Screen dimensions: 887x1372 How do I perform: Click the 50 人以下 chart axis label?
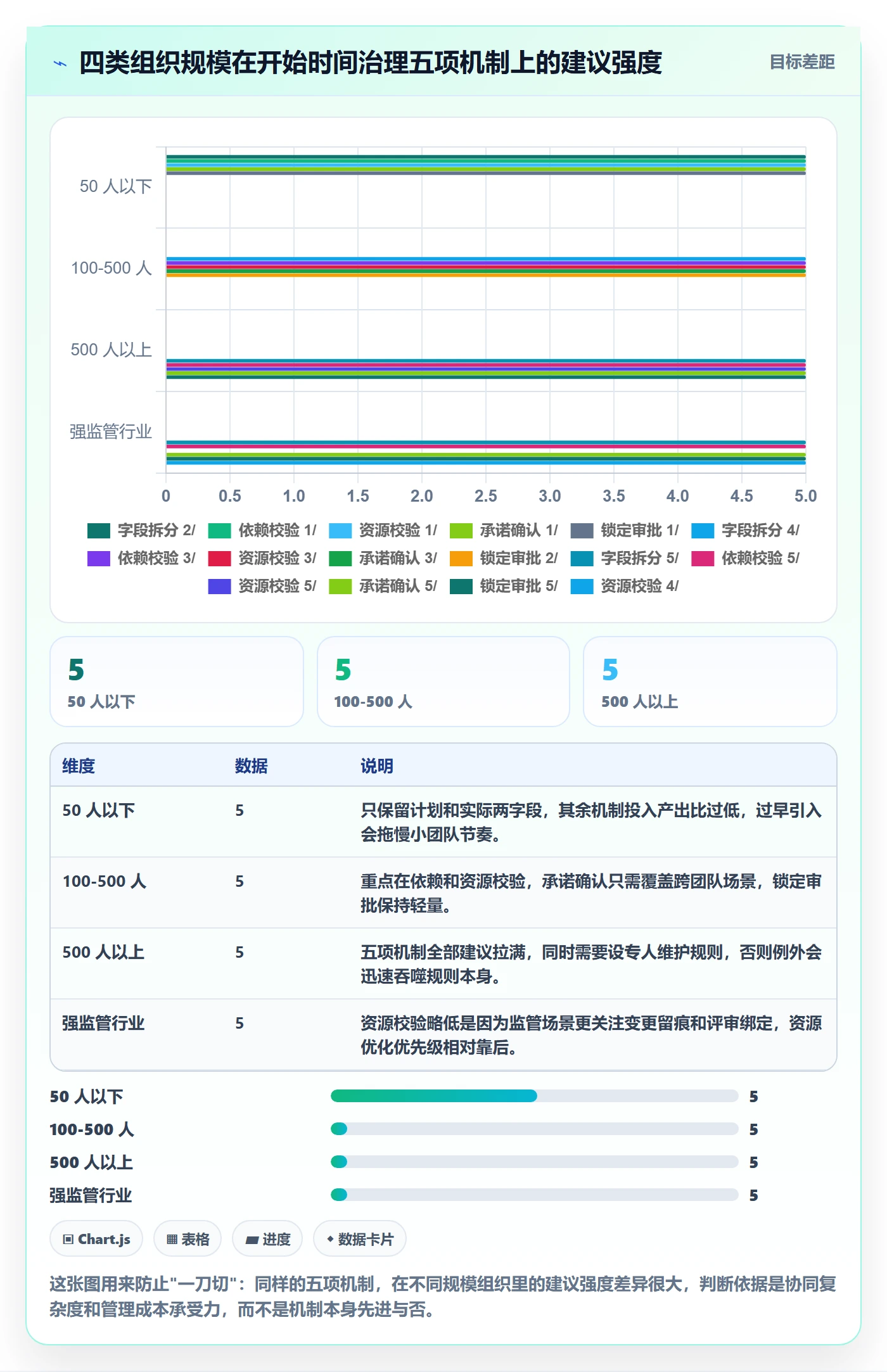(116, 186)
